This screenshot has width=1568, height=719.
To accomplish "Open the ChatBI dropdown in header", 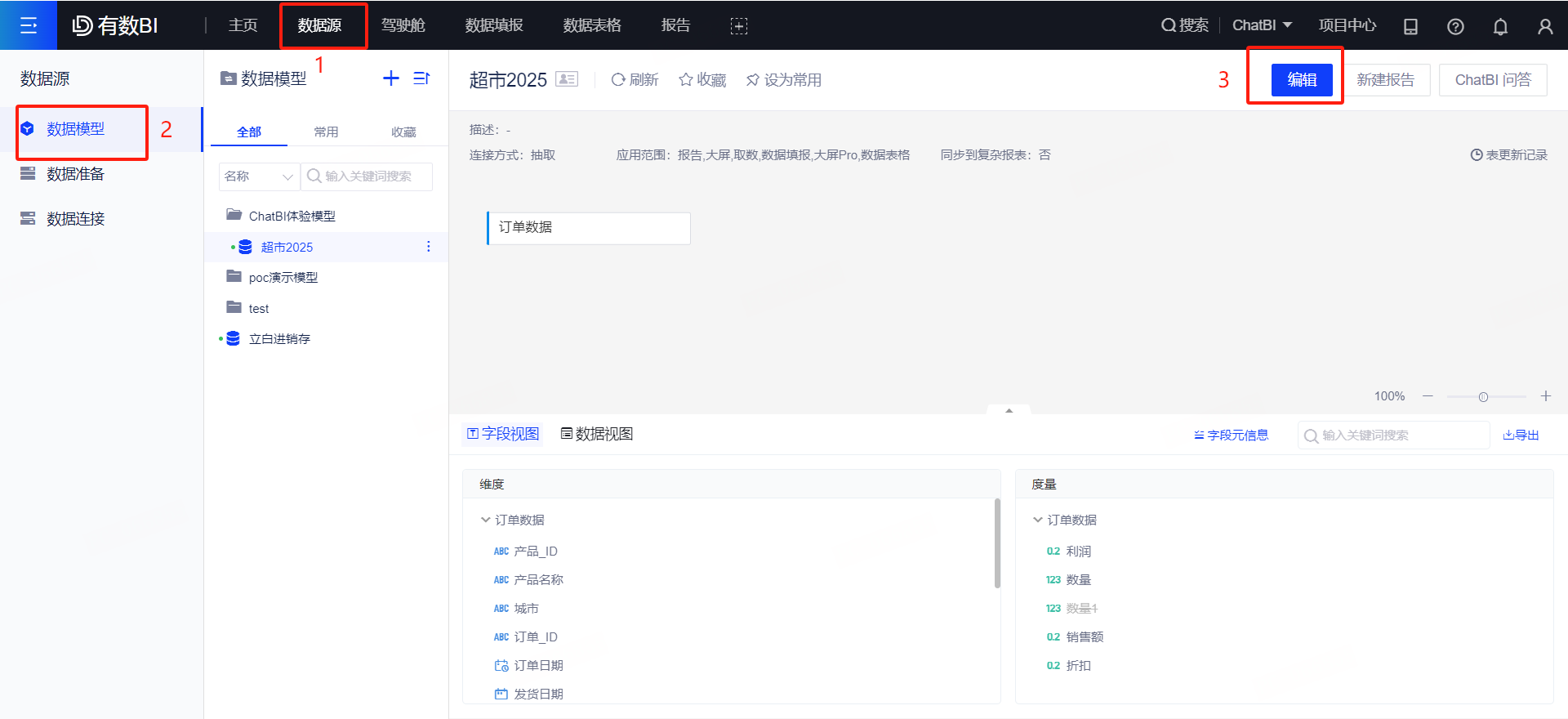I will (1262, 25).
